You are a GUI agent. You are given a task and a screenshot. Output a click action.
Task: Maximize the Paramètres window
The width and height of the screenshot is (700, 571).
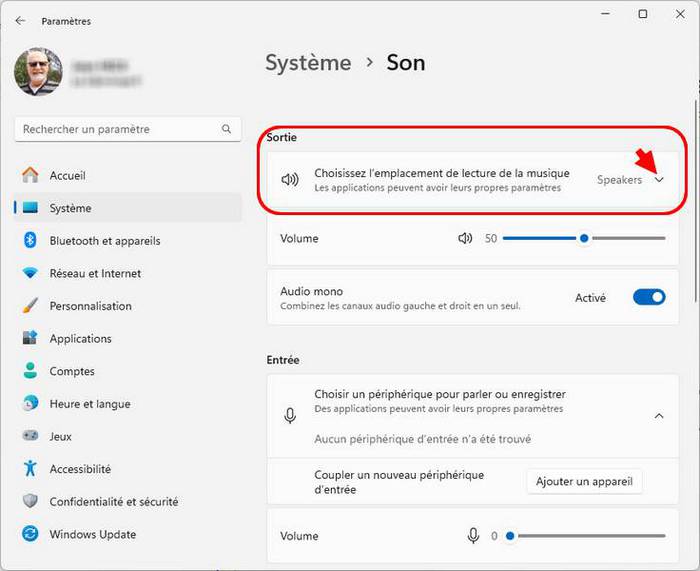642,14
